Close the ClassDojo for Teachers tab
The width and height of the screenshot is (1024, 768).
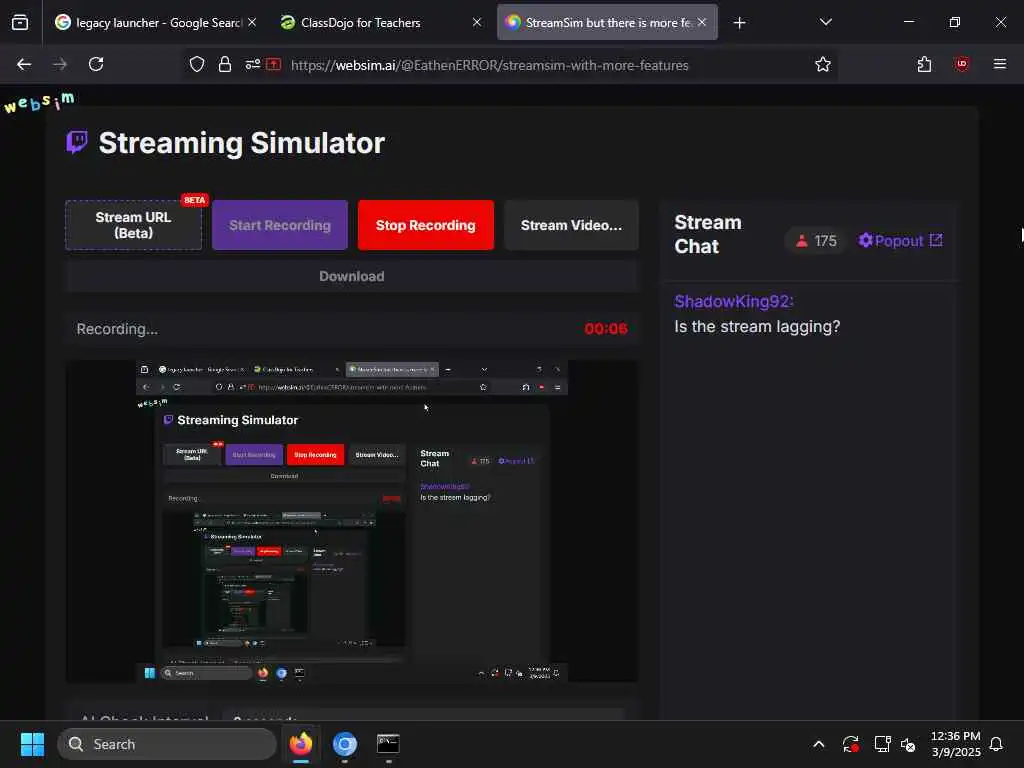tap(477, 22)
